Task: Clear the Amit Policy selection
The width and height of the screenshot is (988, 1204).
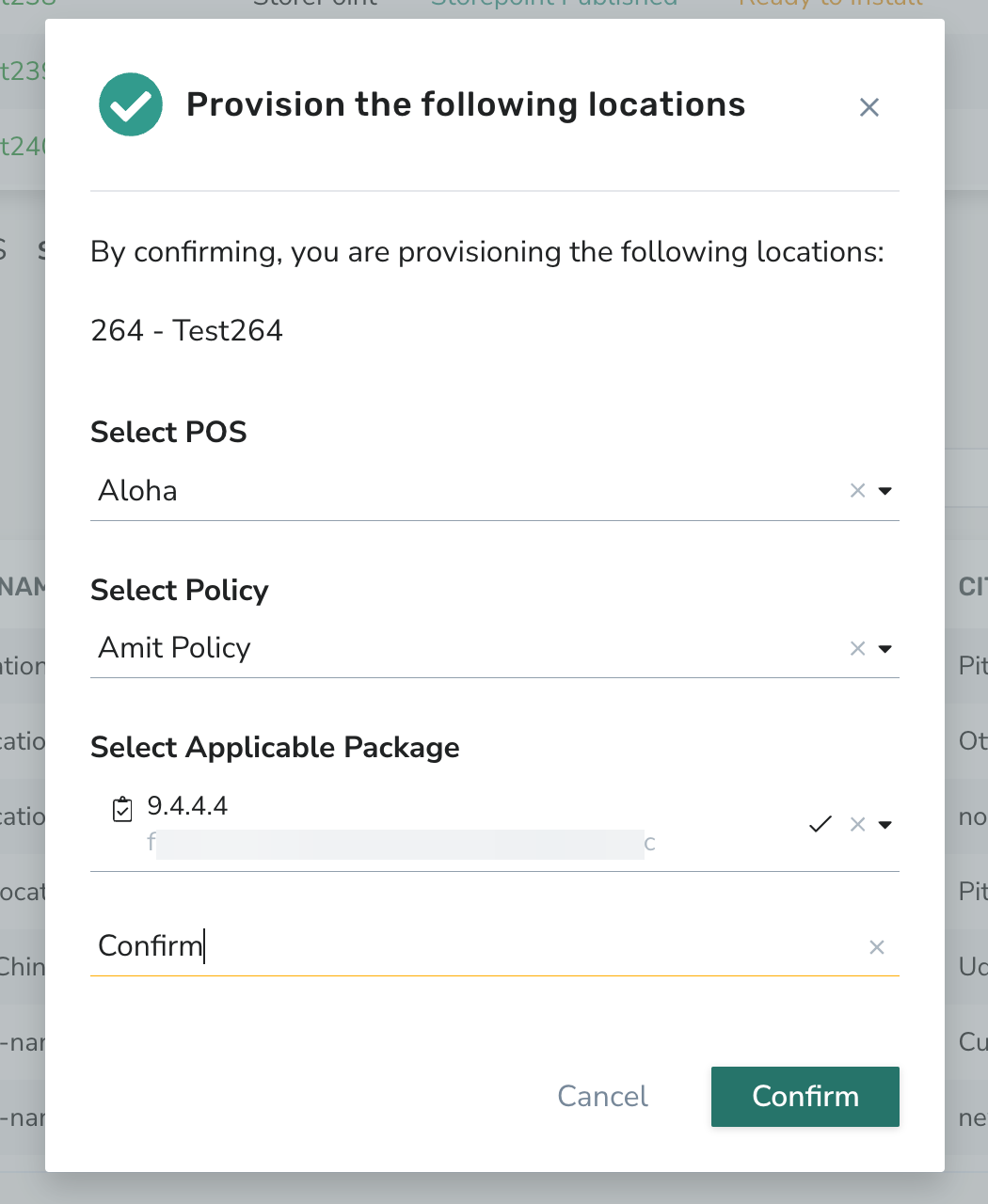Action: tap(857, 648)
